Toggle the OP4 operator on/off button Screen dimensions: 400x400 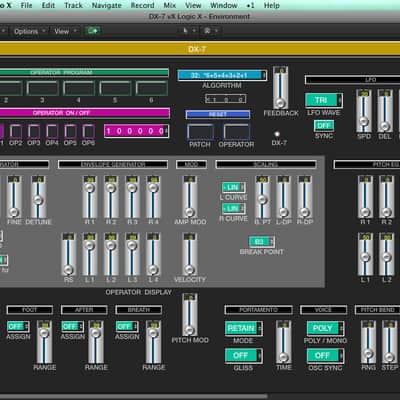pyautogui.click(x=52, y=131)
